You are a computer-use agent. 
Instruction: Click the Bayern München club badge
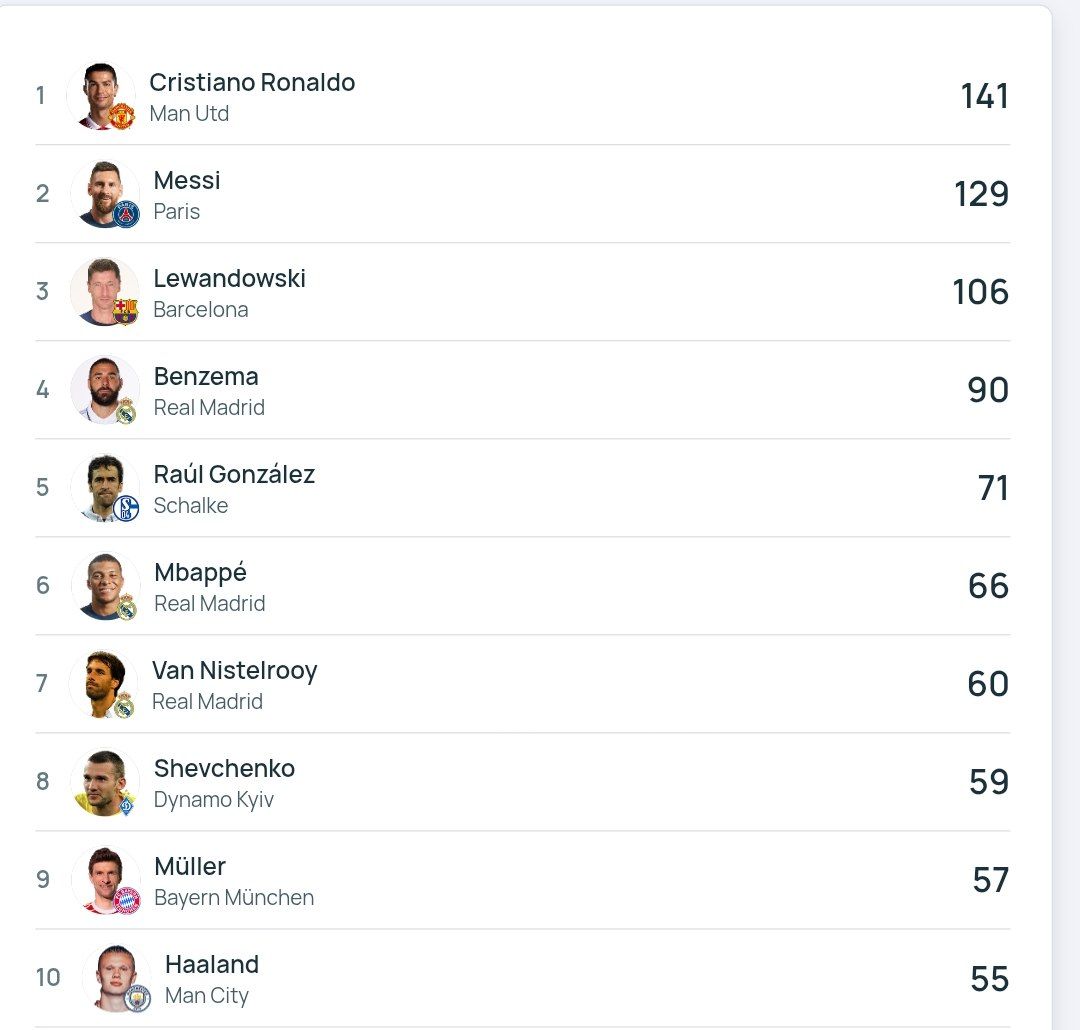(127, 901)
